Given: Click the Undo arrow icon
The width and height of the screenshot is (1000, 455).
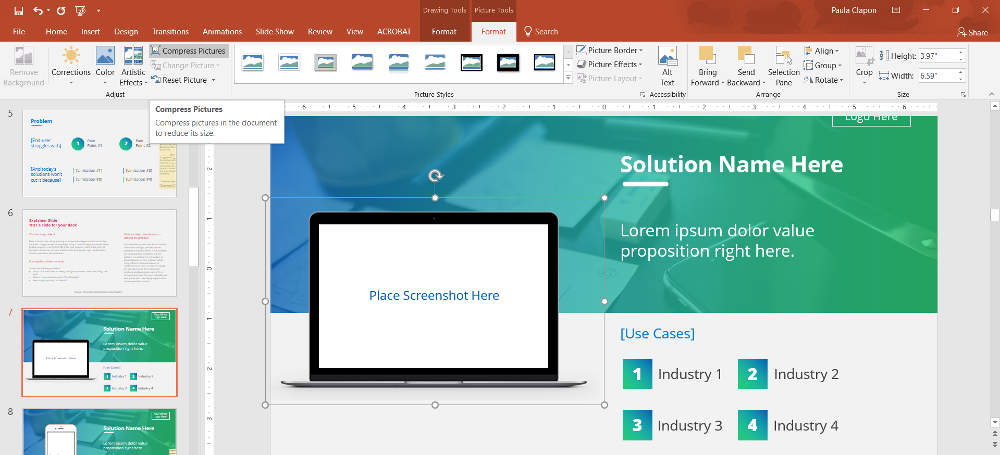Looking at the screenshot, I should (x=38, y=11).
